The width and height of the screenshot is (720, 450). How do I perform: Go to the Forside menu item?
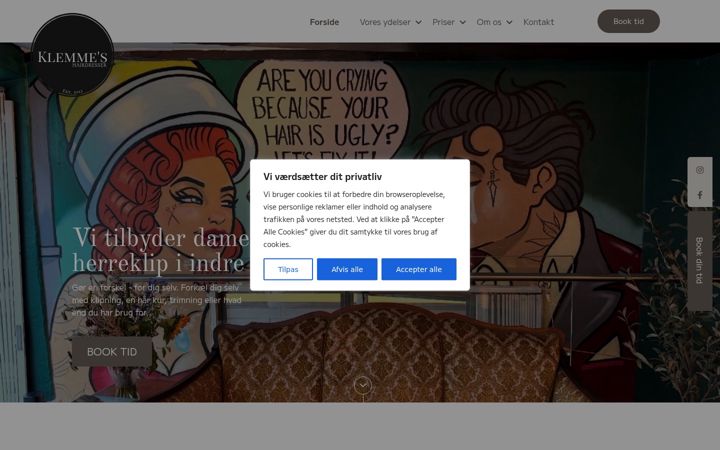pos(324,22)
